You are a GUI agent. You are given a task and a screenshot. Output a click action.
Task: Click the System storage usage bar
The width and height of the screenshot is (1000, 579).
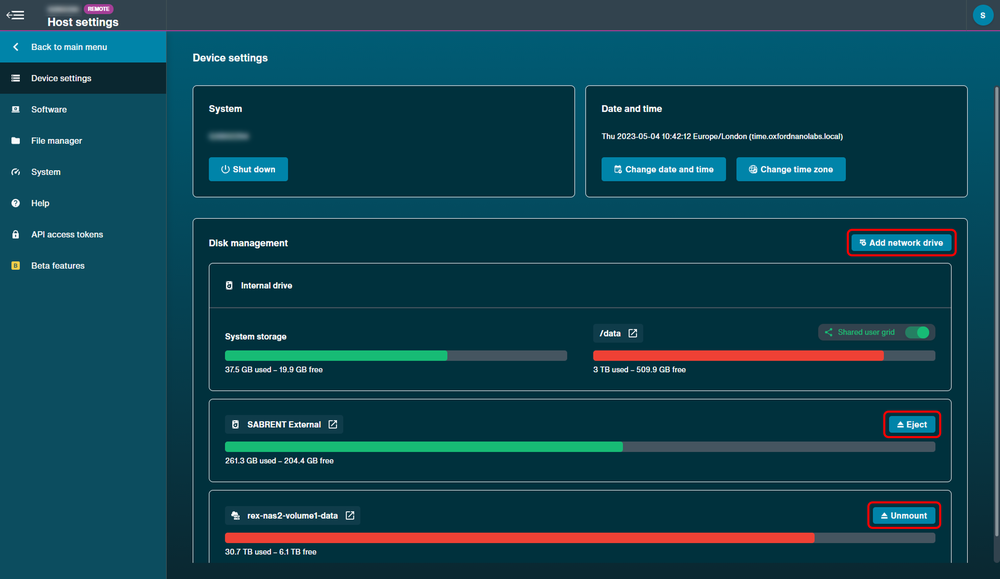pos(395,356)
